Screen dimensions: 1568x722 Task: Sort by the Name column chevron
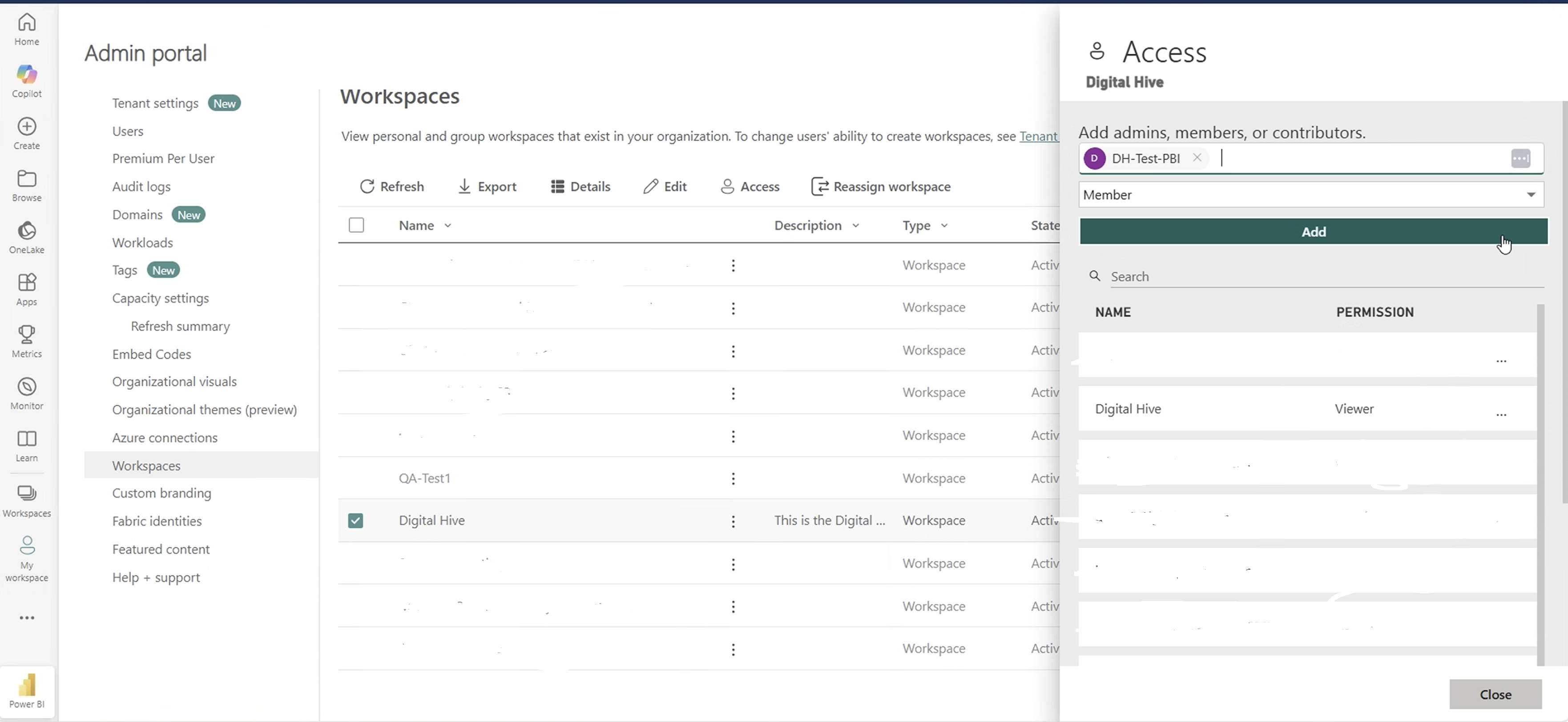click(448, 225)
